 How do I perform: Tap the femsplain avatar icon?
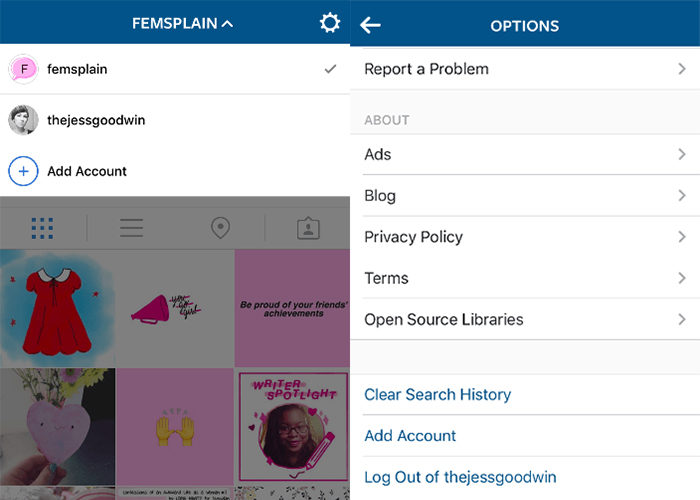coord(23,69)
